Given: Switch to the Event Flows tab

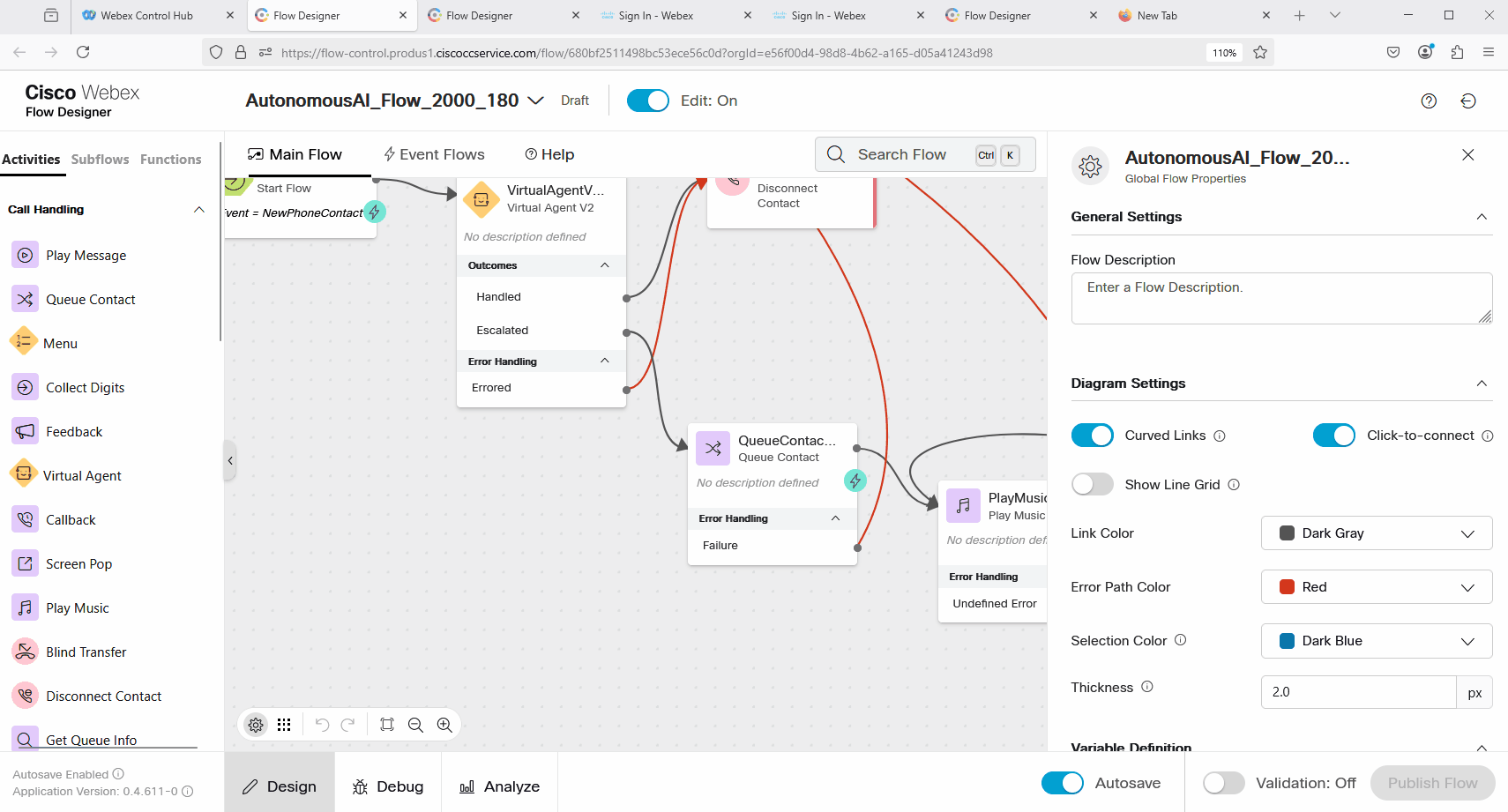Looking at the screenshot, I should click(434, 154).
